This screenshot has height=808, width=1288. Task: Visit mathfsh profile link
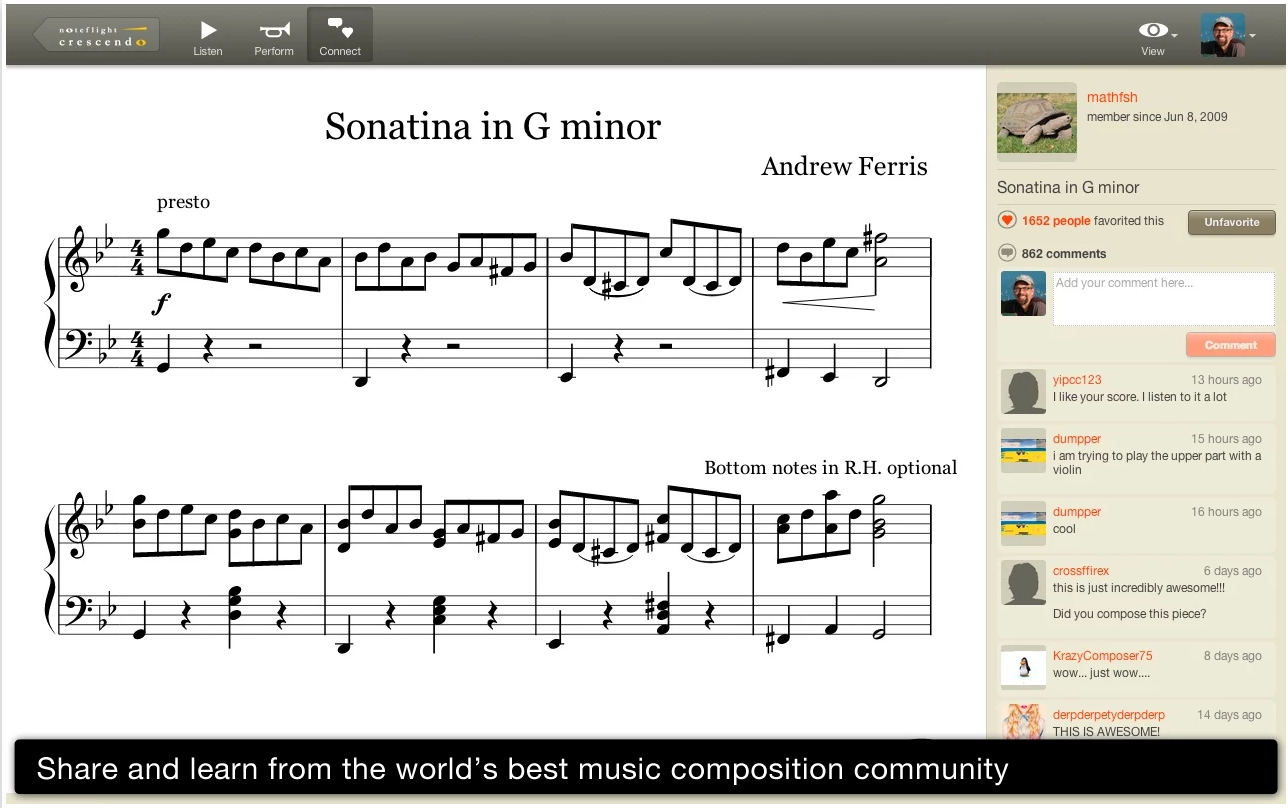1112,97
